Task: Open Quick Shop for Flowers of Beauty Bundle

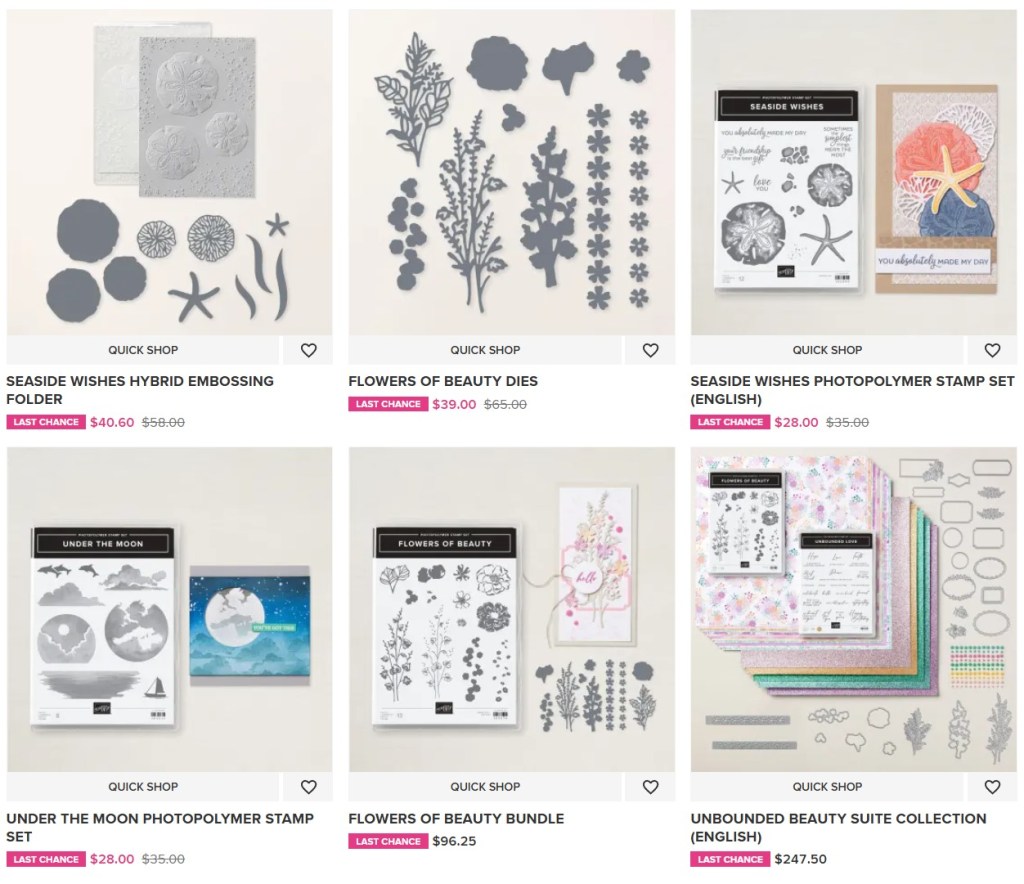Action: click(x=485, y=787)
